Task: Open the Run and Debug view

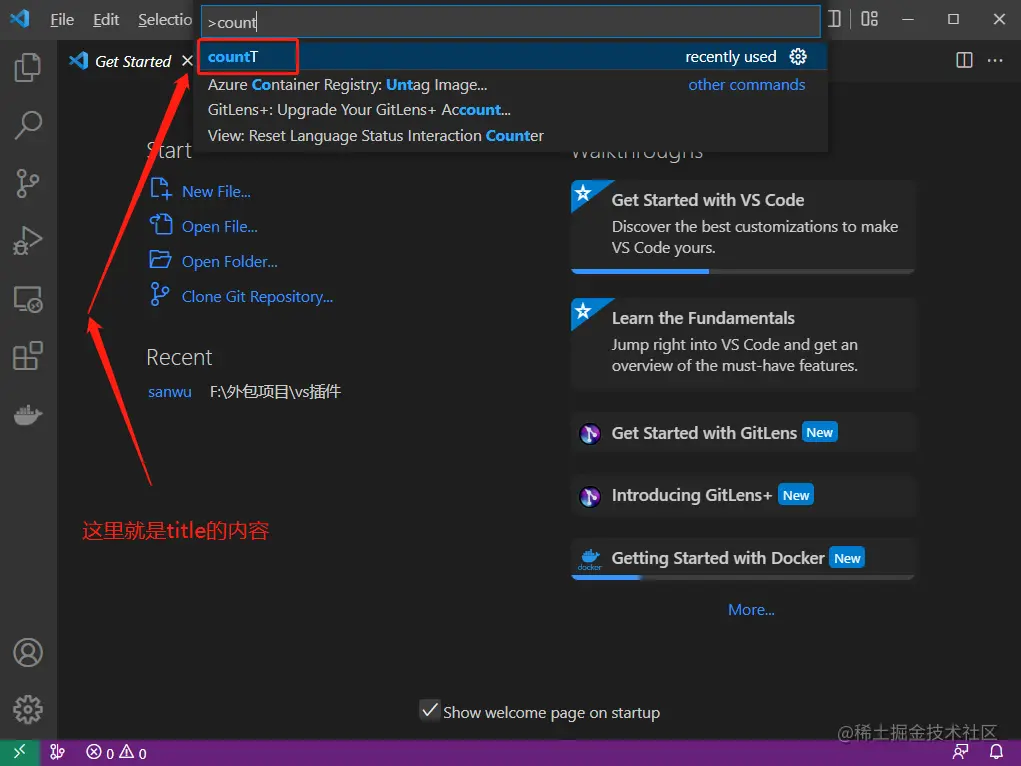Action: [x=28, y=241]
